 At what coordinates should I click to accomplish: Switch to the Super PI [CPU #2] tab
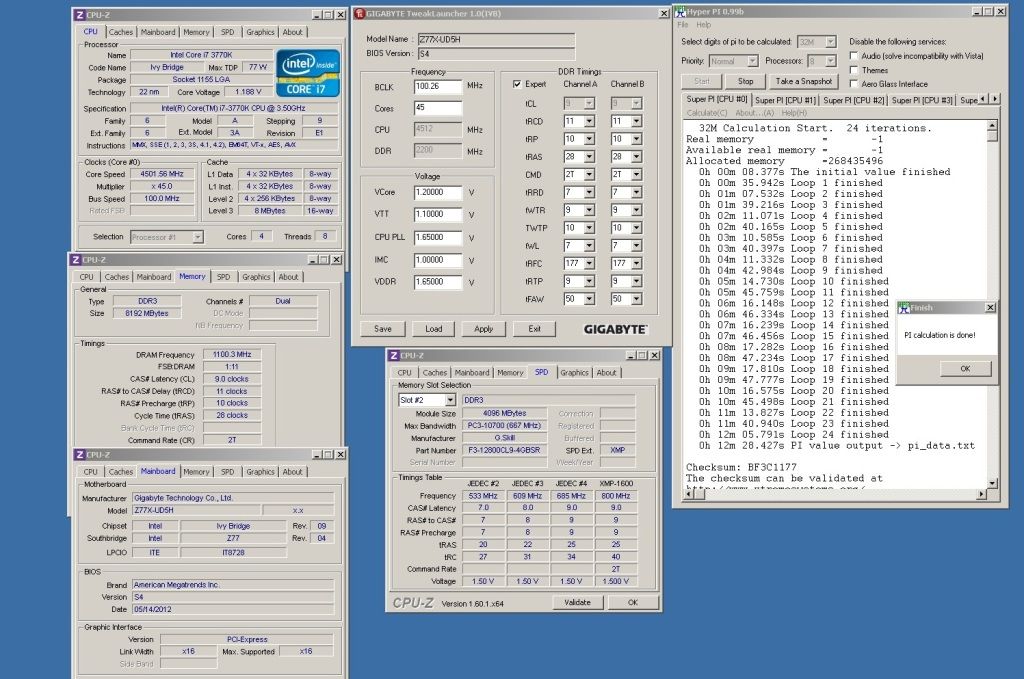(x=854, y=100)
